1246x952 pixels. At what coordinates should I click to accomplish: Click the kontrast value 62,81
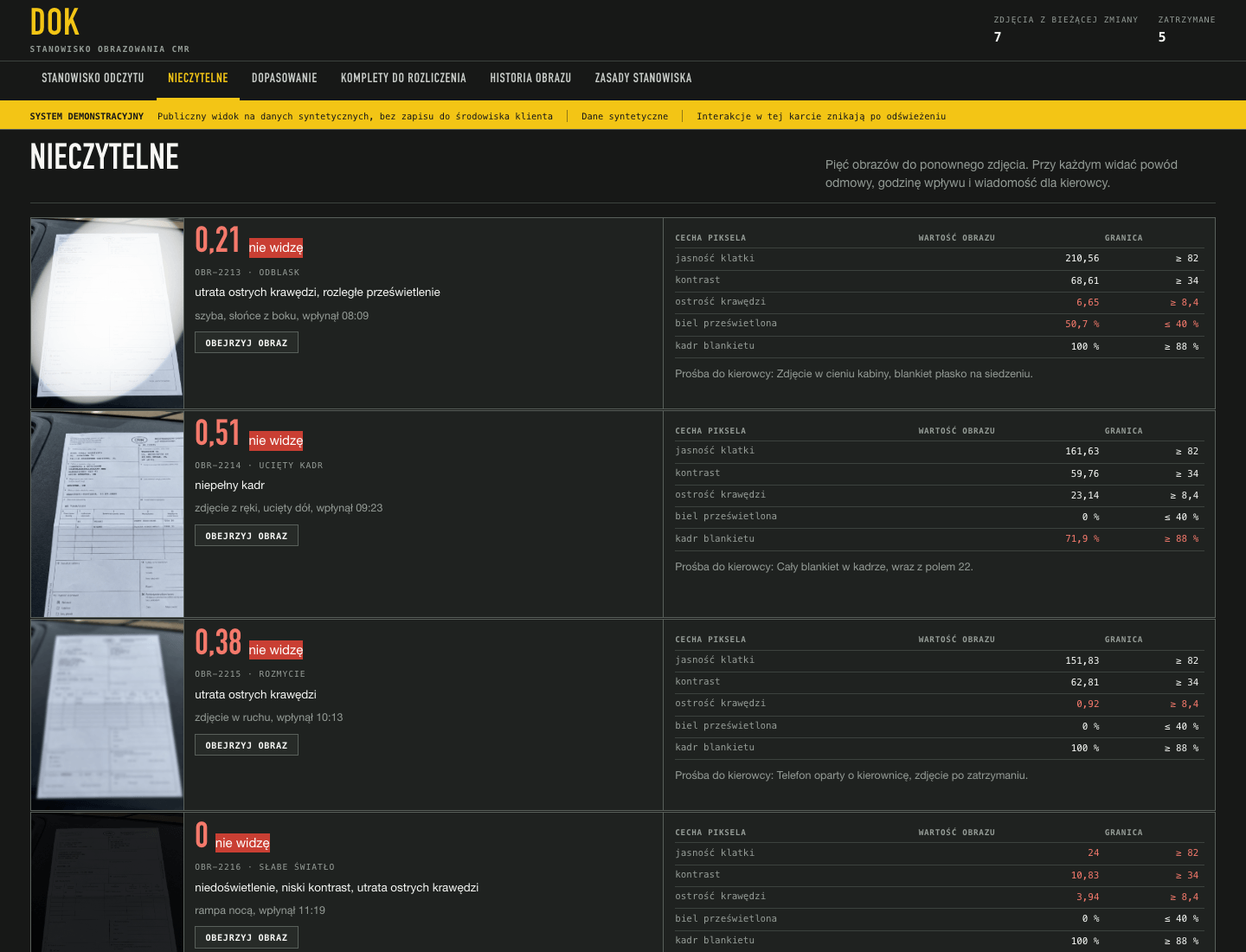1085,682
